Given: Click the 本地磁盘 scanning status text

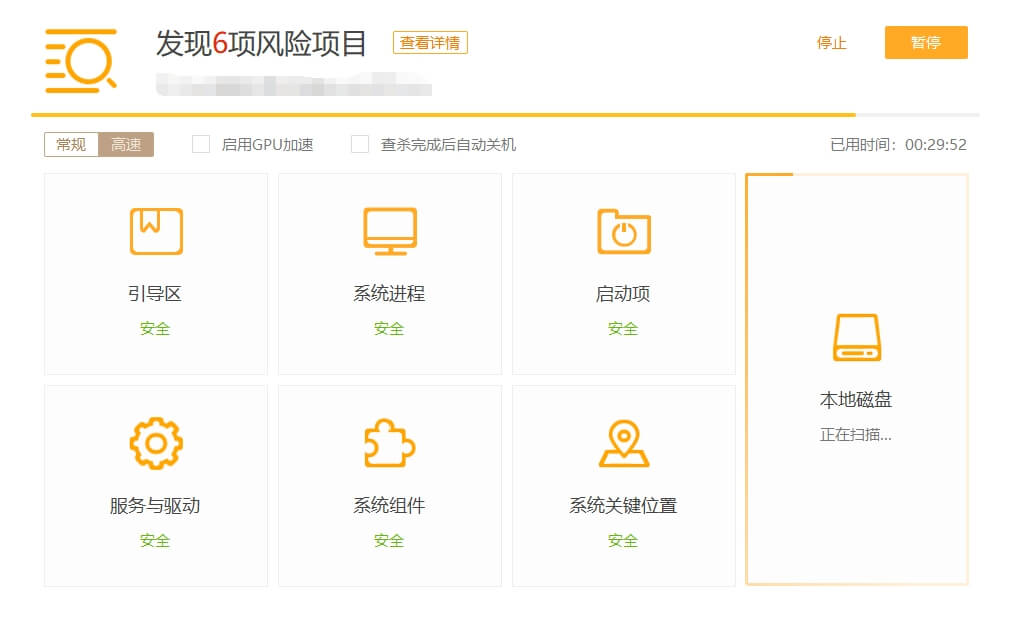Looking at the screenshot, I should click(856, 435).
